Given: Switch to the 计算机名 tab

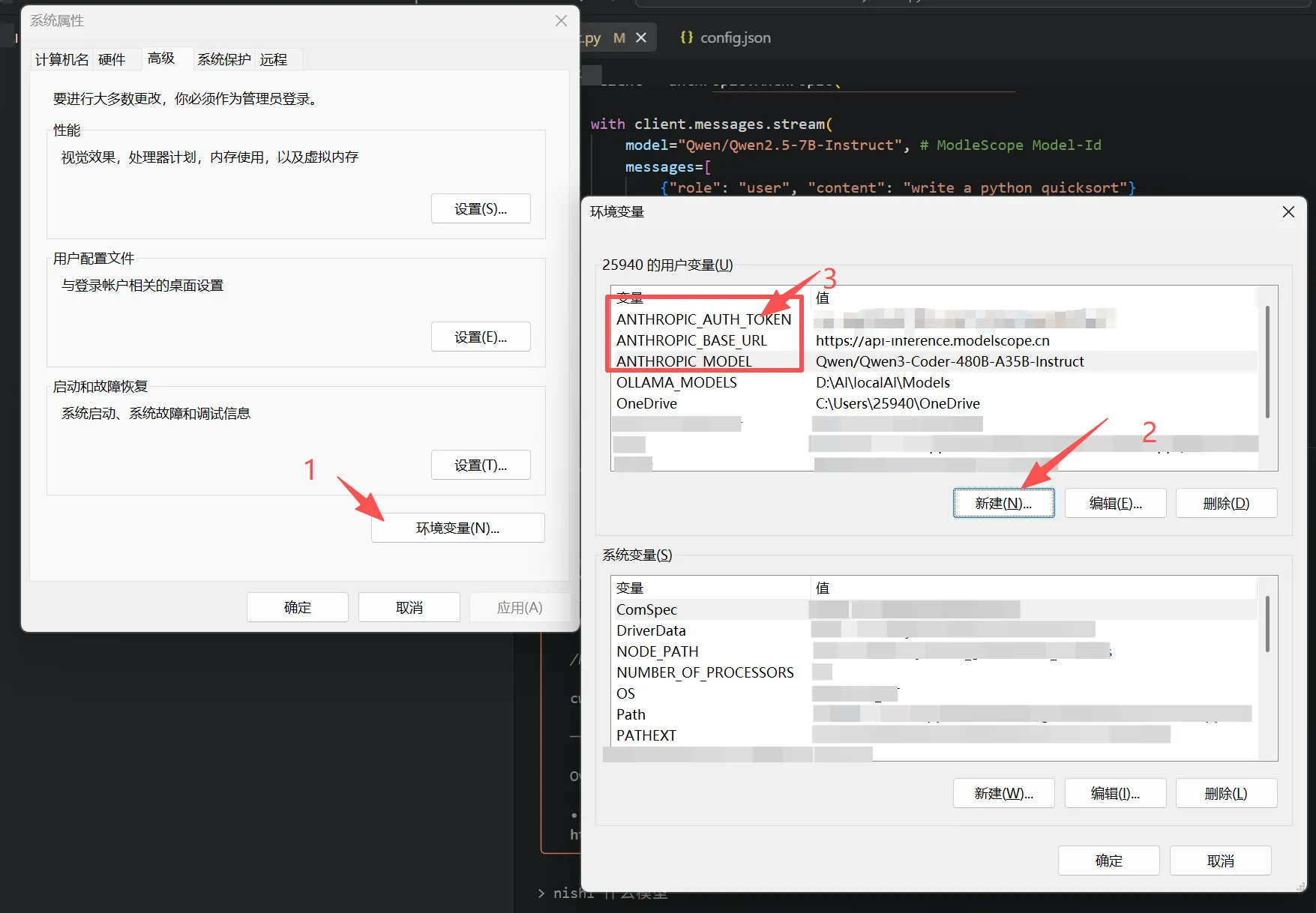Looking at the screenshot, I should (61, 59).
